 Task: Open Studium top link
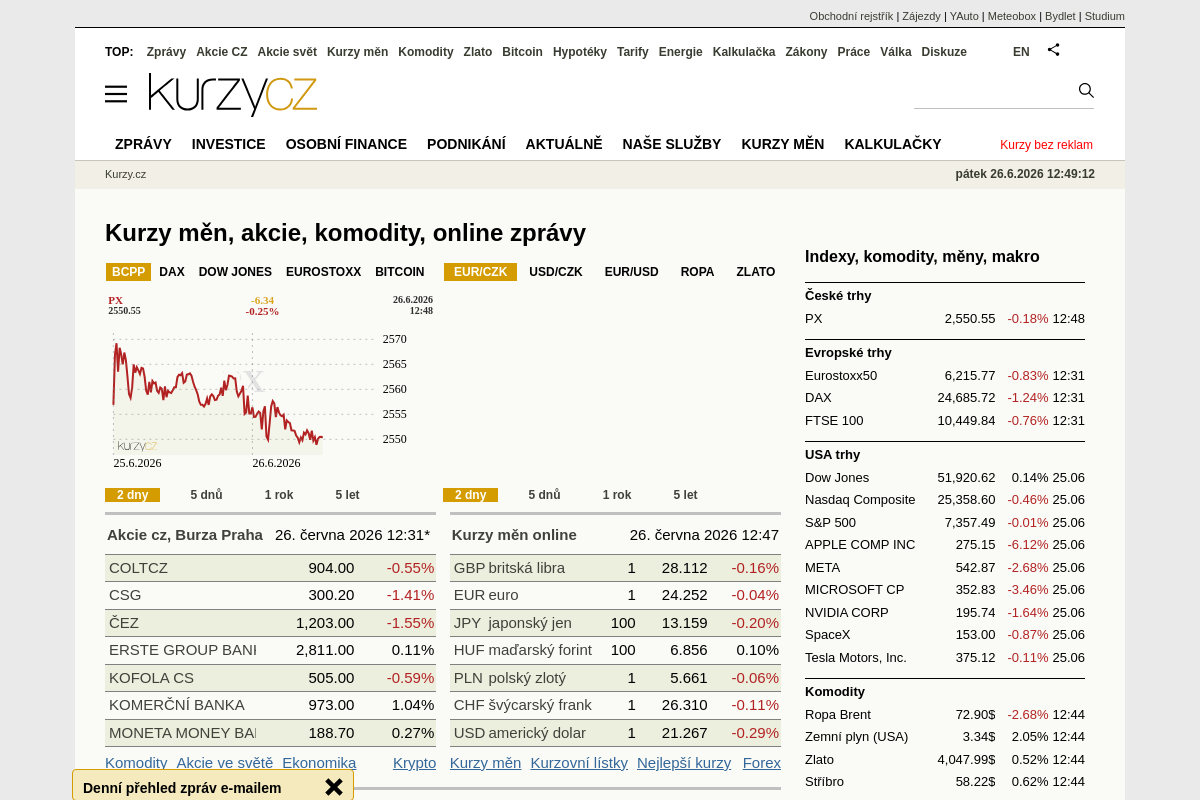click(1105, 16)
